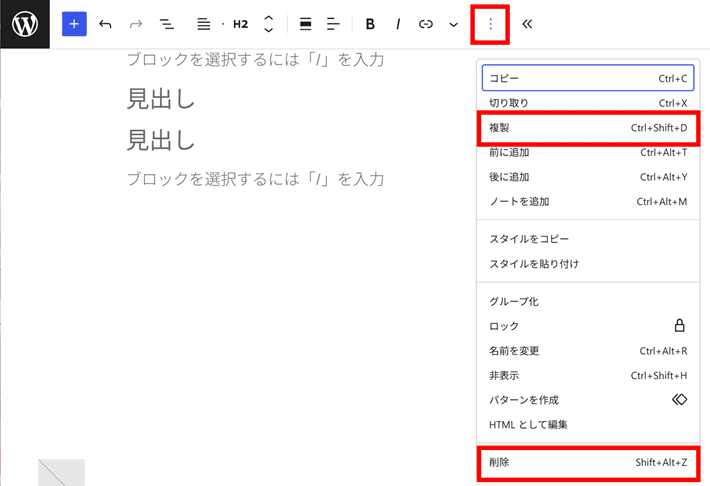Select ロック to lock the block
Image resolution: width=710 pixels, height=486 pixels.
588,326
